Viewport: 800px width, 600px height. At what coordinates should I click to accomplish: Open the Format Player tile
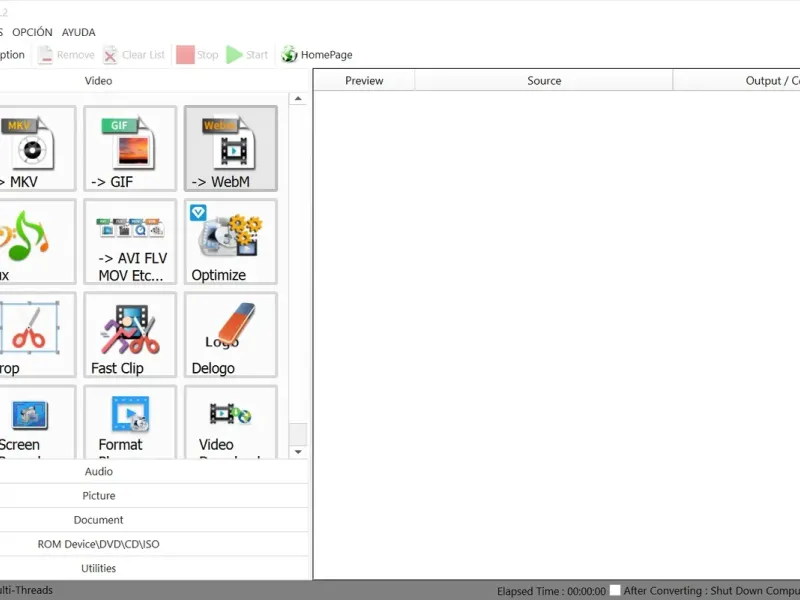pos(130,422)
